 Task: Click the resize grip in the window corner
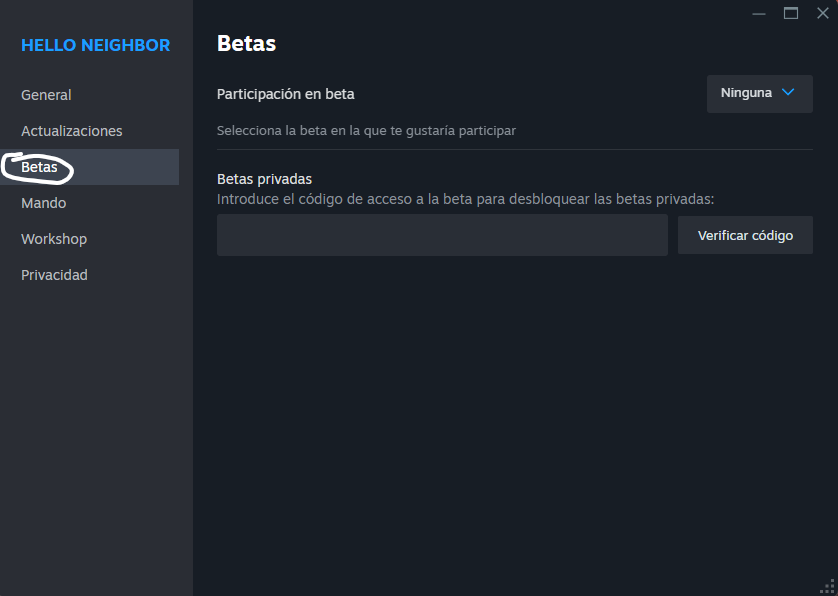[827, 586]
